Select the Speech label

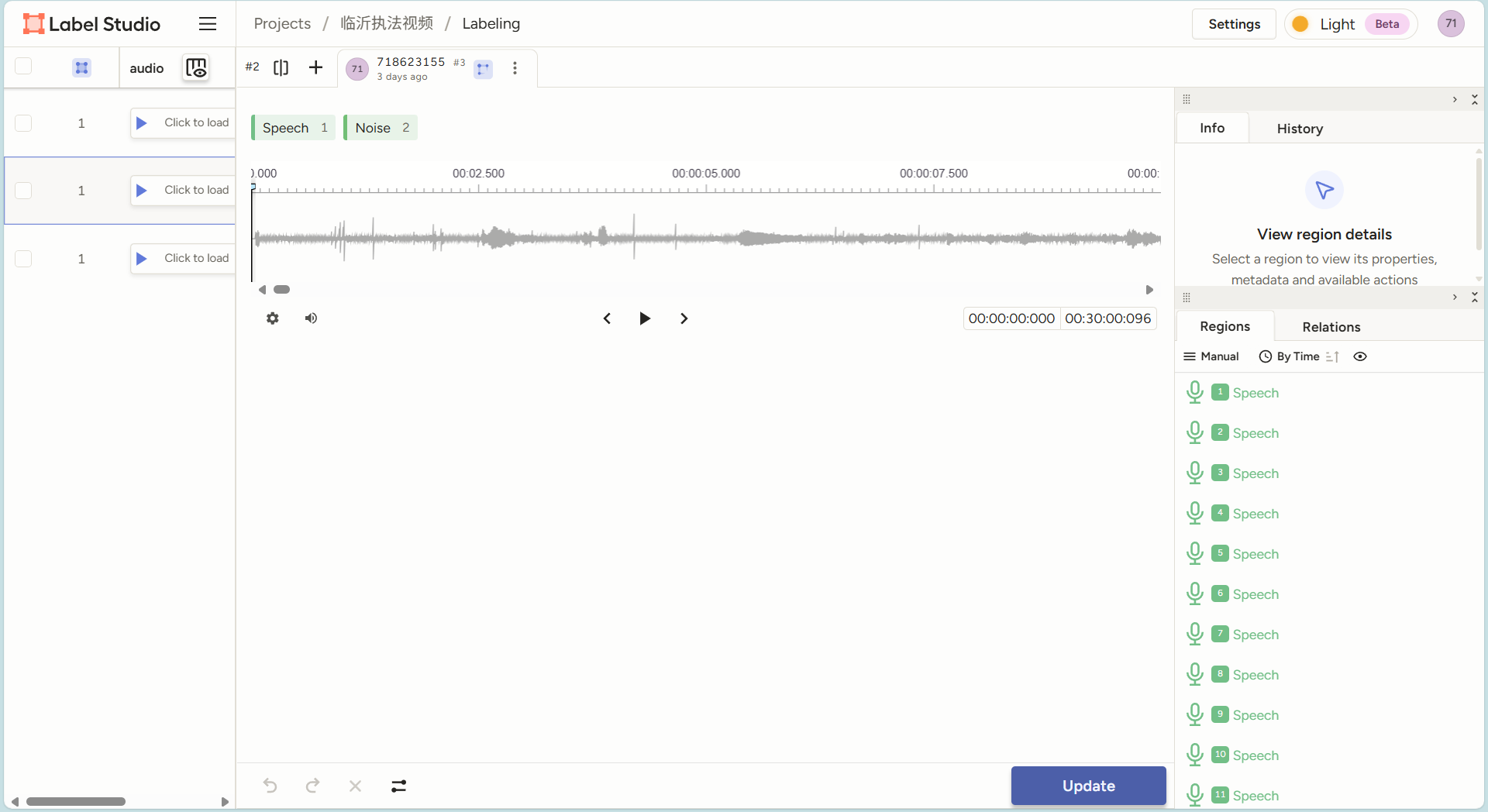click(294, 128)
